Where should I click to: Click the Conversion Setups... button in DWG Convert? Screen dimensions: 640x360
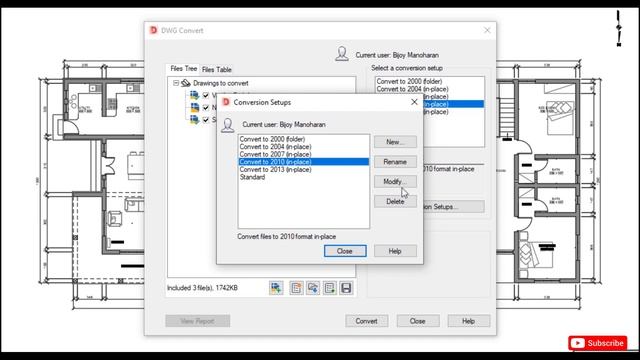pos(453,207)
